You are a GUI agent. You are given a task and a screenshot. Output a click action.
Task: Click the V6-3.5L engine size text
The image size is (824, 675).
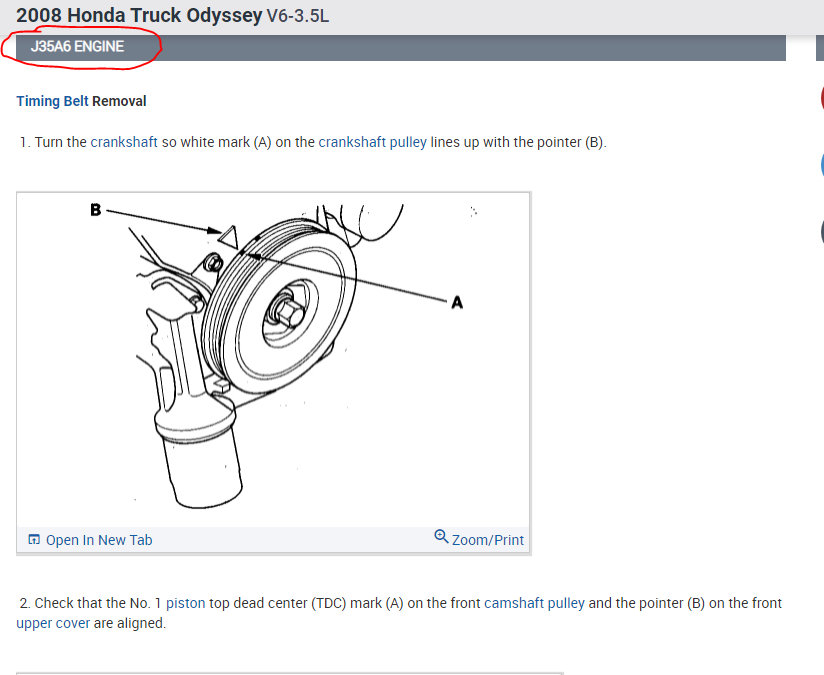297,16
